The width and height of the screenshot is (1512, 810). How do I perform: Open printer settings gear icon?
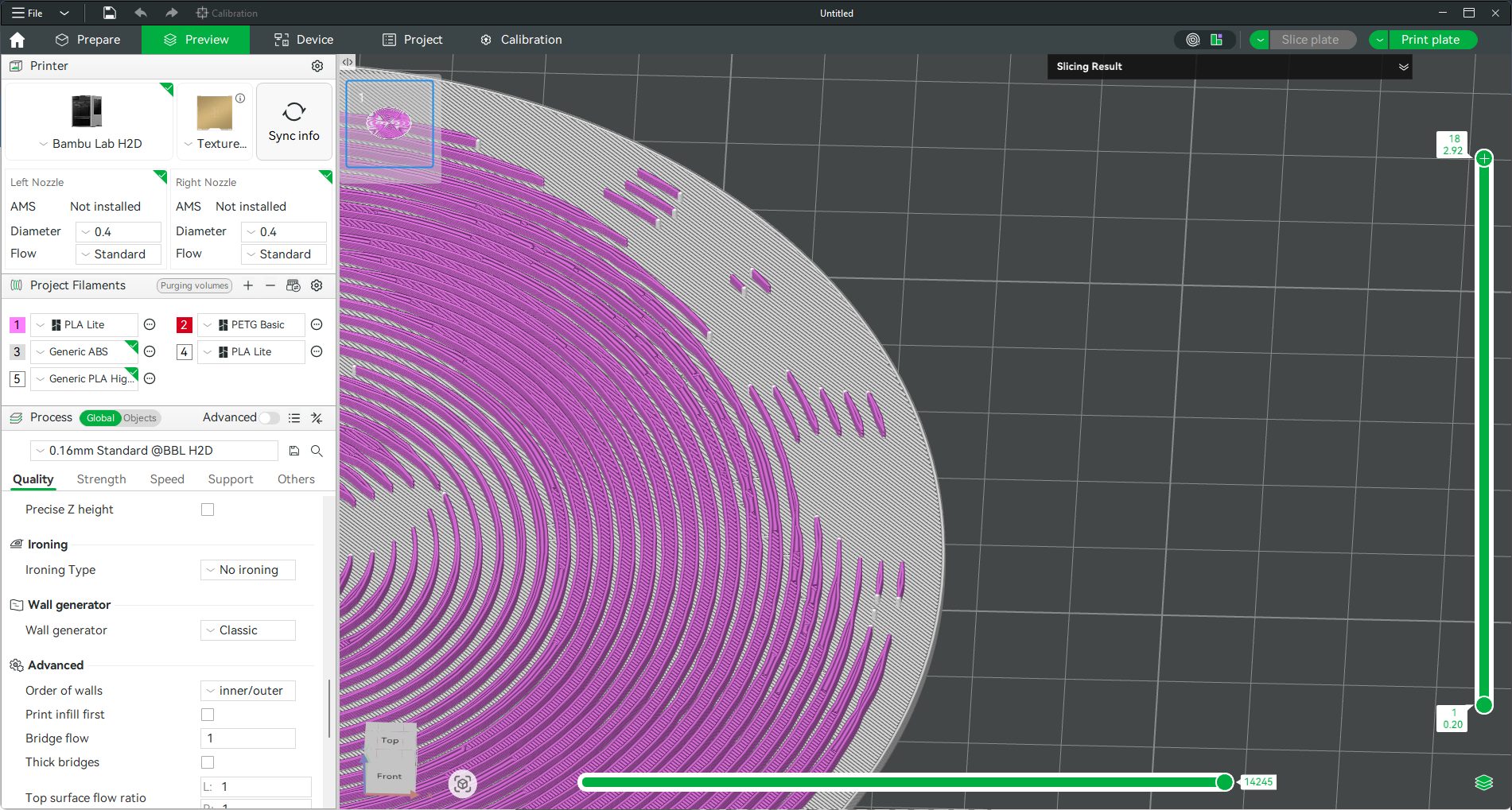pyautogui.click(x=317, y=66)
